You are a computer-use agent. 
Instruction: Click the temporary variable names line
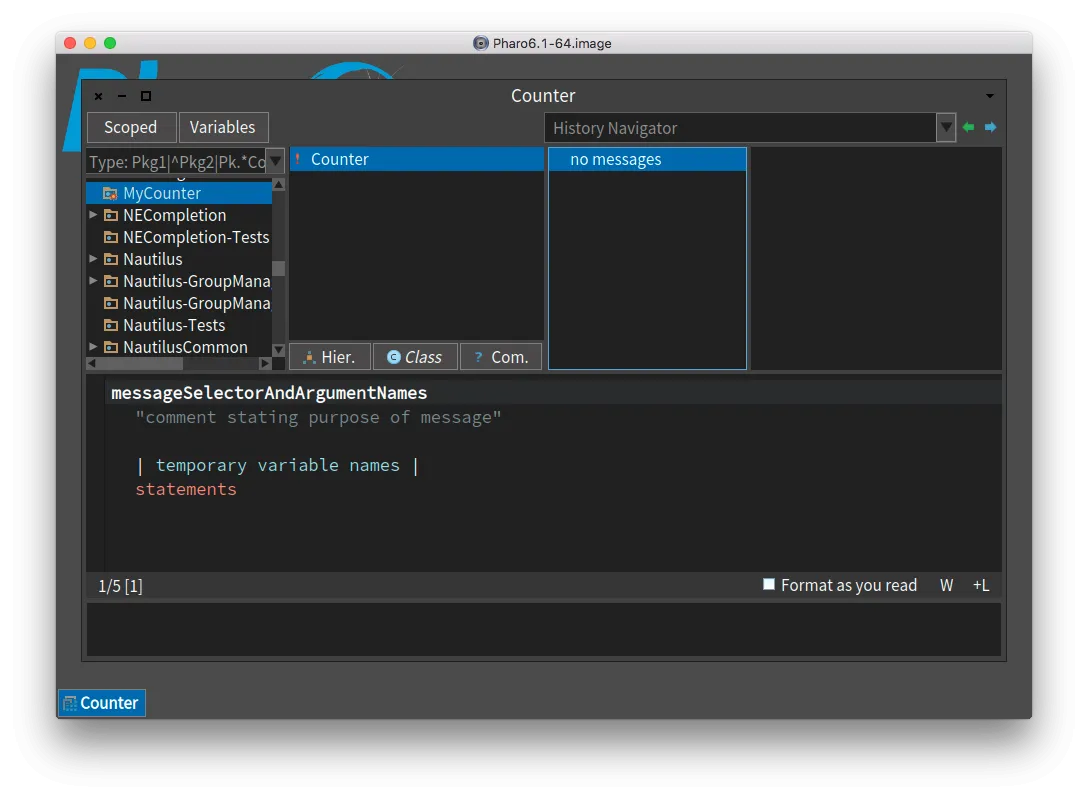point(278,465)
